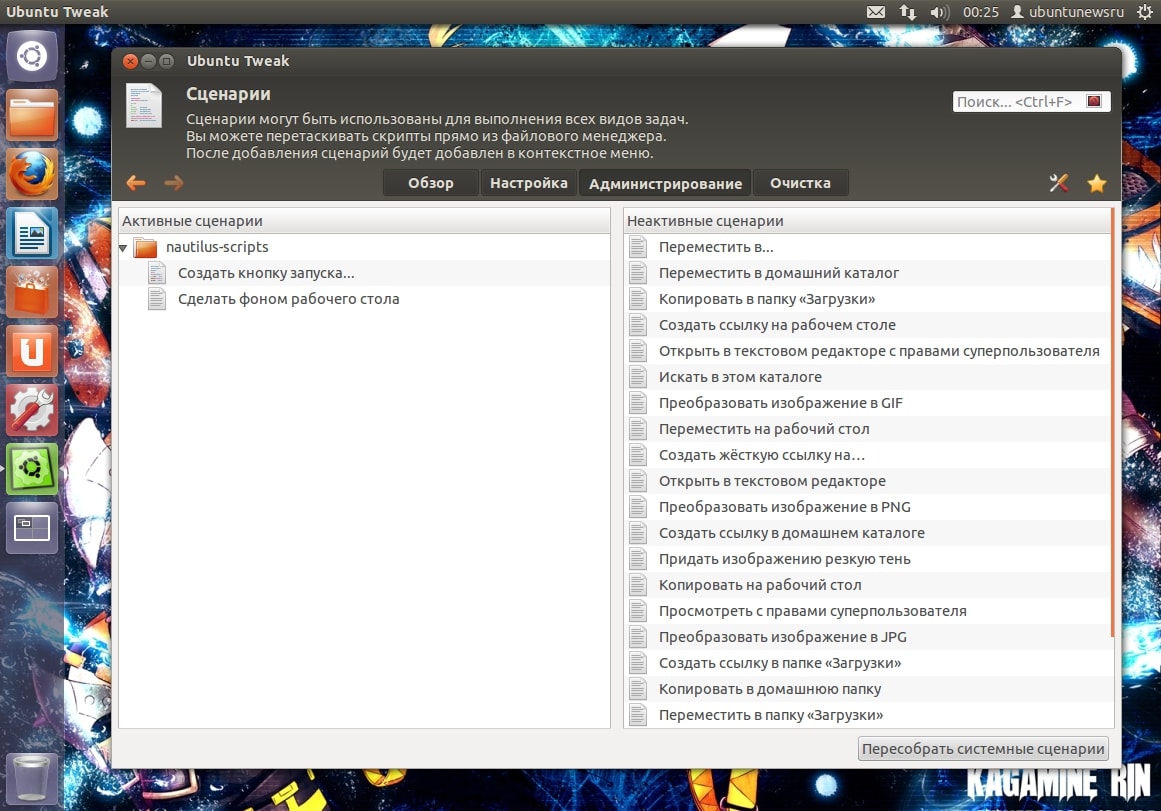This screenshot has width=1161, height=811.
Task: Switch to the Очистка tab
Action: click(800, 183)
